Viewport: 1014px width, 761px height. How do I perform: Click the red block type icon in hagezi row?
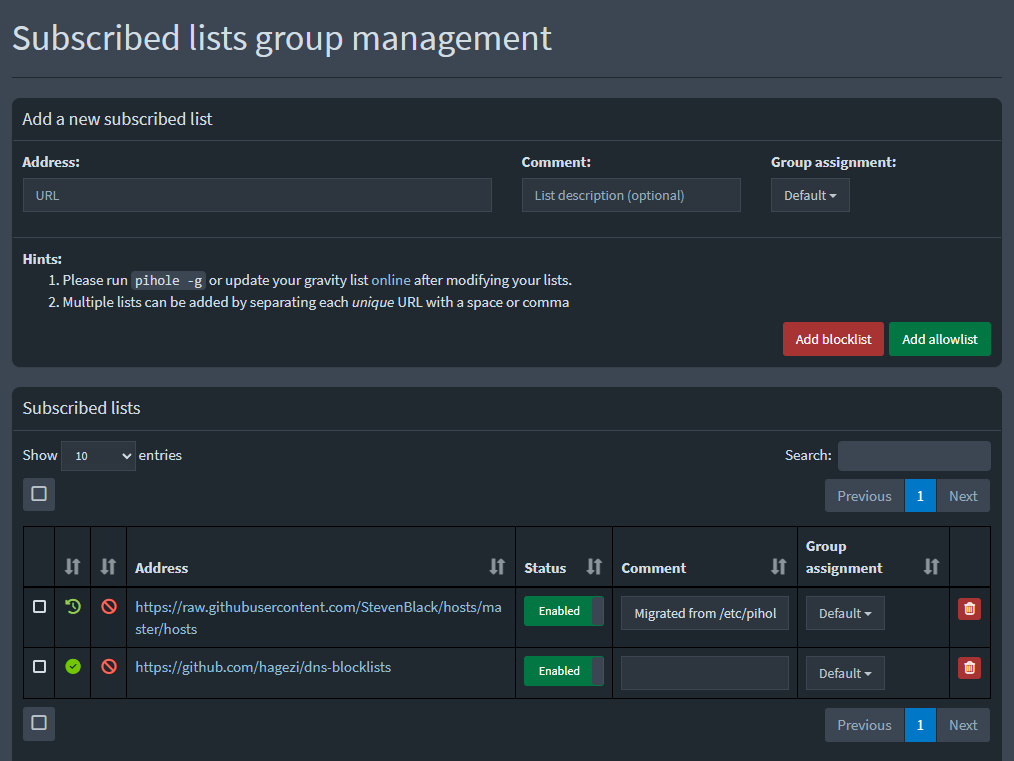coord(109,667)
